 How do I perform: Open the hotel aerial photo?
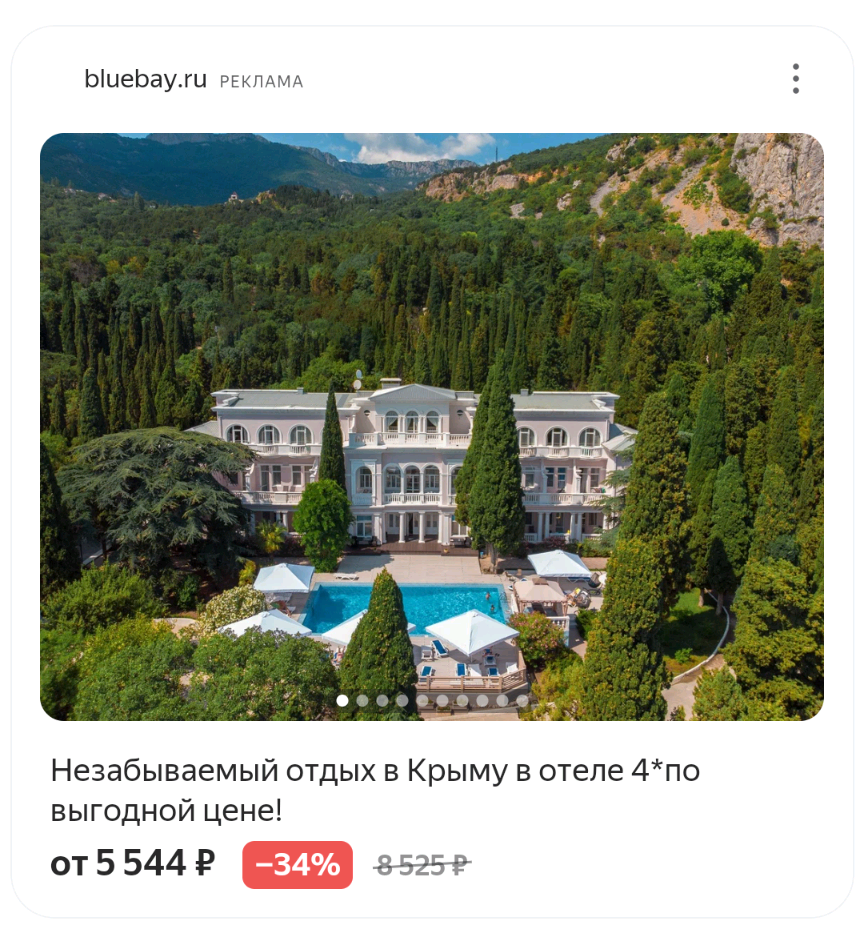click(x=432, y=426)
